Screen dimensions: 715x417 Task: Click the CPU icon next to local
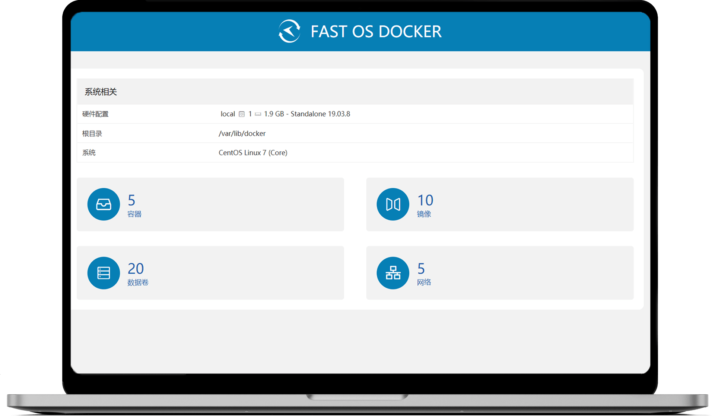[x=242, y=114]
